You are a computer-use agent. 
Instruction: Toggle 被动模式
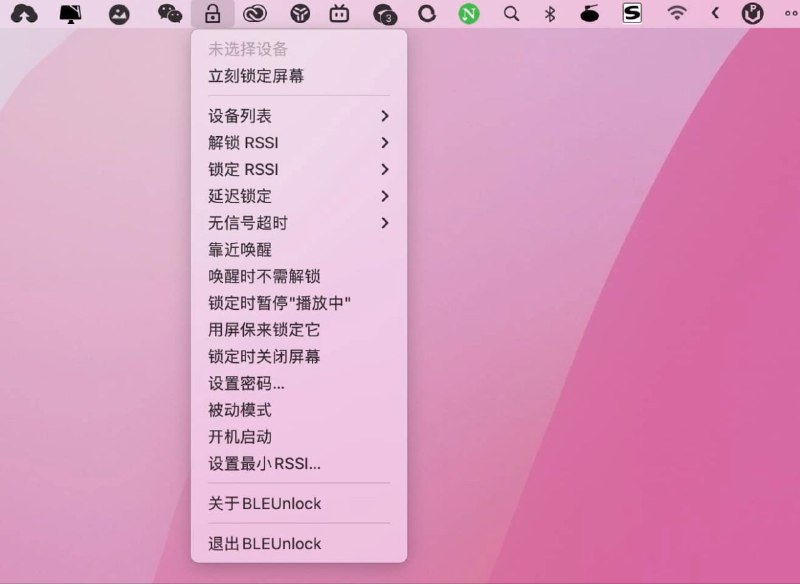pyautogui.click(x=249, y=410)
